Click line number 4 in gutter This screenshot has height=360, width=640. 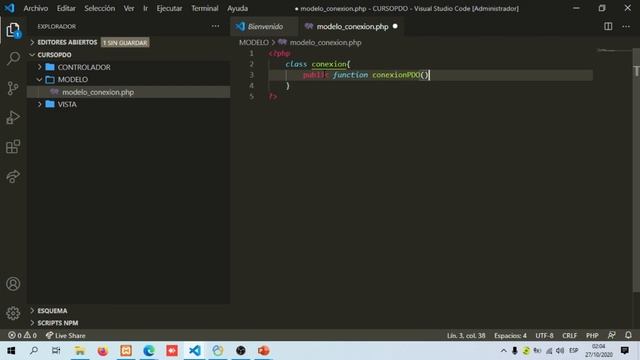pos(251,86)
